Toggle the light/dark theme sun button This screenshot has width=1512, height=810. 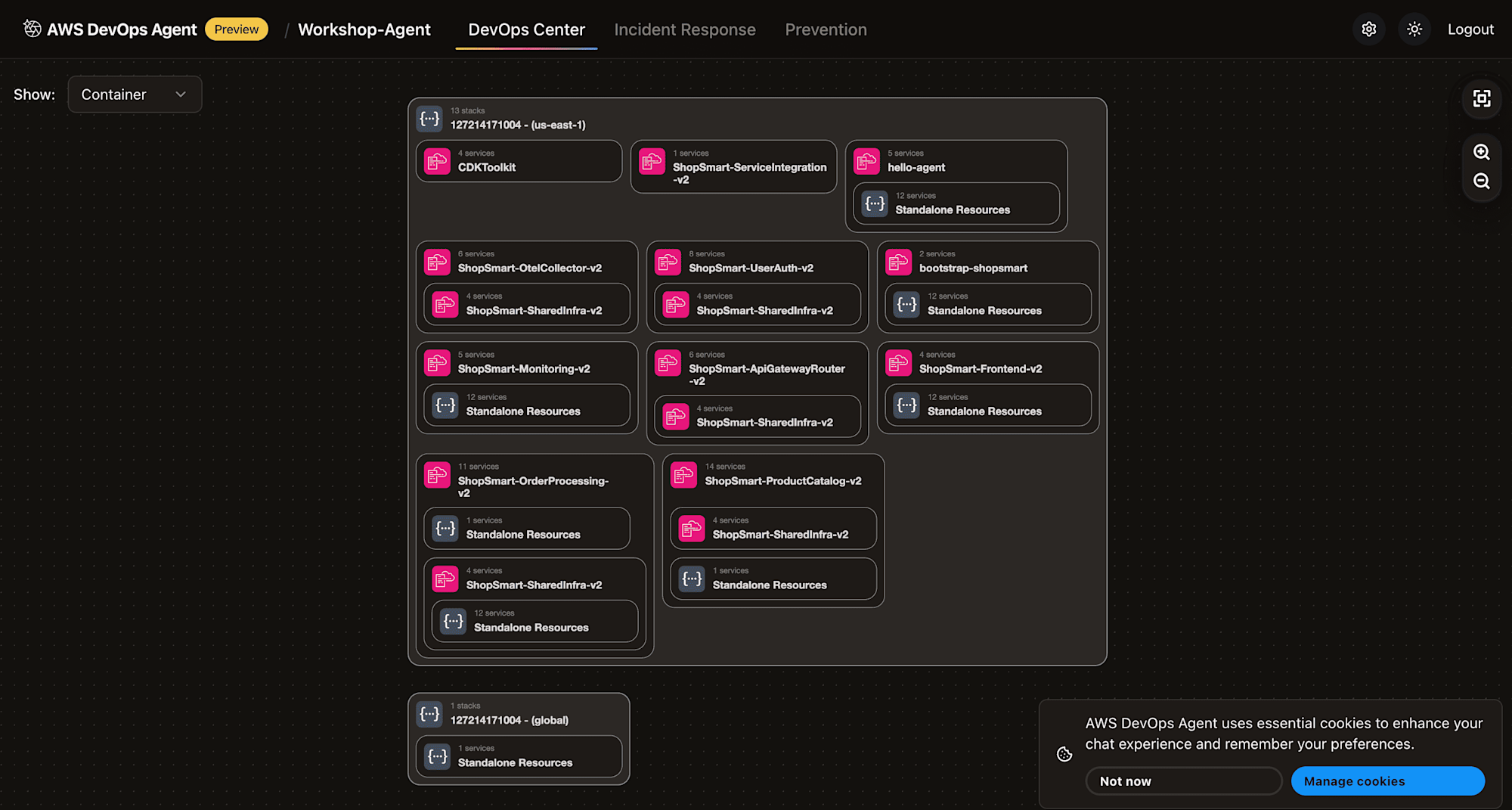click(1414, 29)
